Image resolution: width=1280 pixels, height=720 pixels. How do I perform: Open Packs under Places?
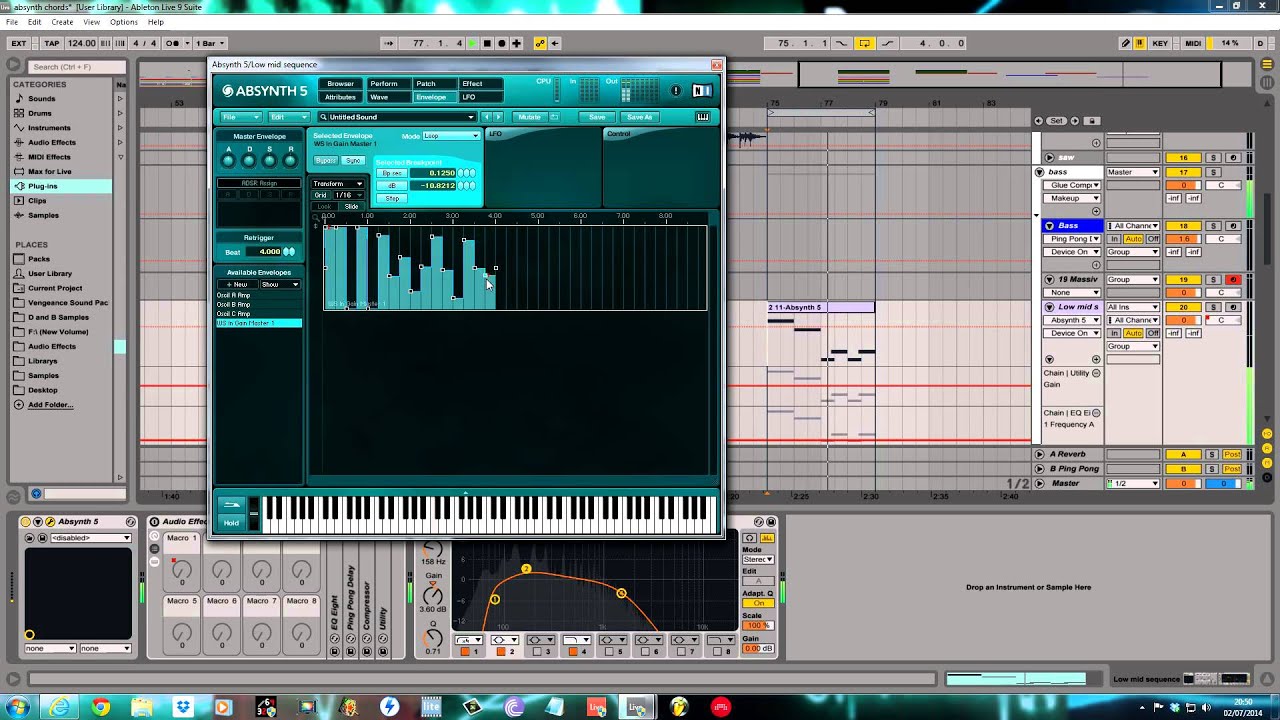39,259
